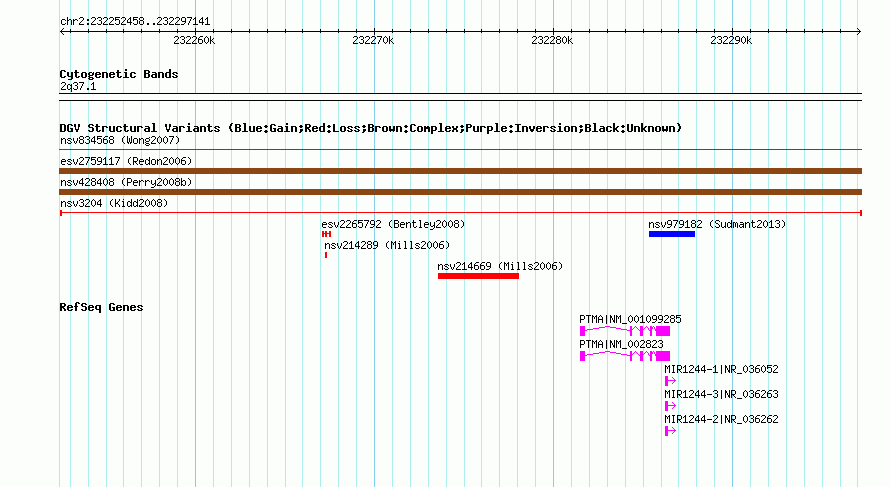This screenshot has width=890, height=487.
Task: Click the Cytogenetic Bands track title
Action: (x=119, y=74)
